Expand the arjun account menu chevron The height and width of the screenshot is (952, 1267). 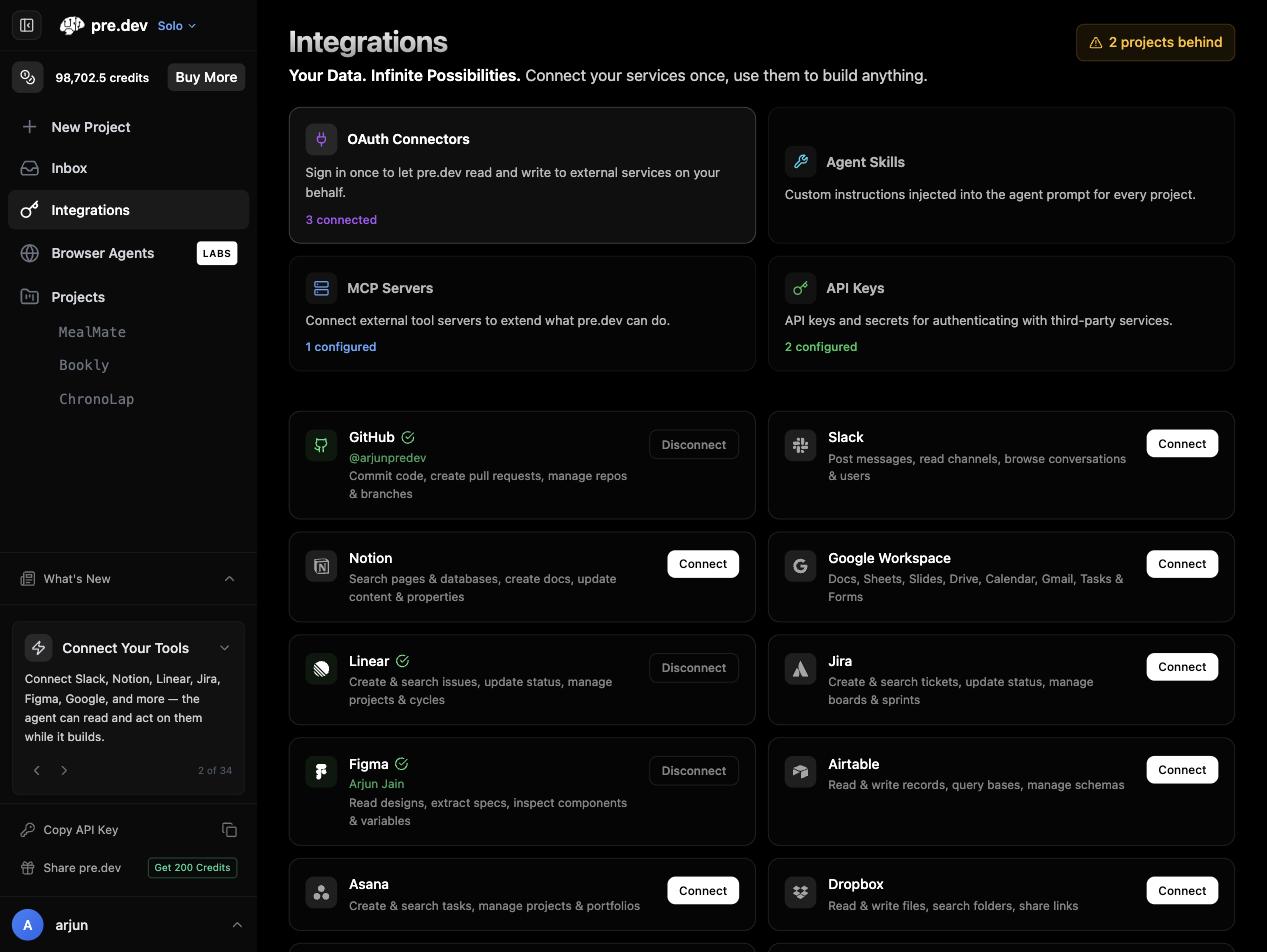(x=237, y=925)
